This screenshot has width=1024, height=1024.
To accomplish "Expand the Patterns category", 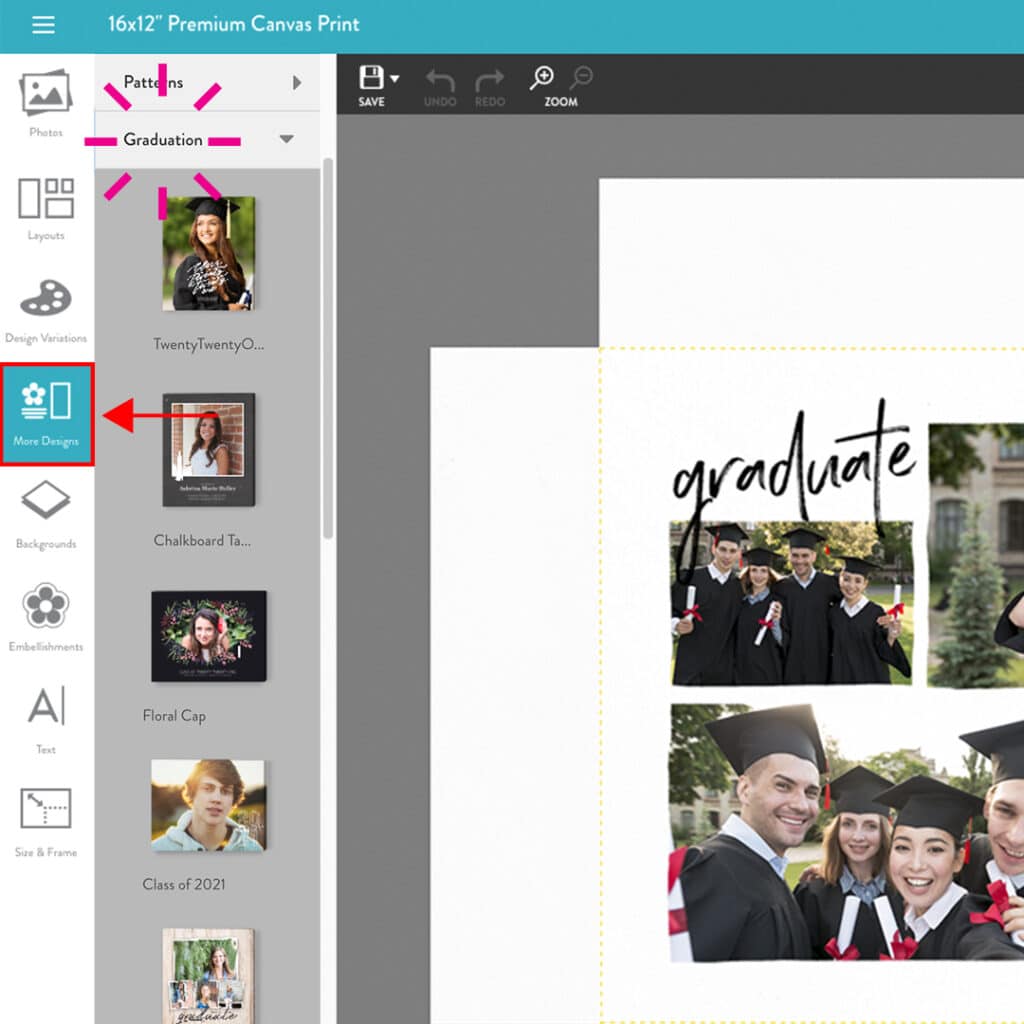I will pos(297,83).
